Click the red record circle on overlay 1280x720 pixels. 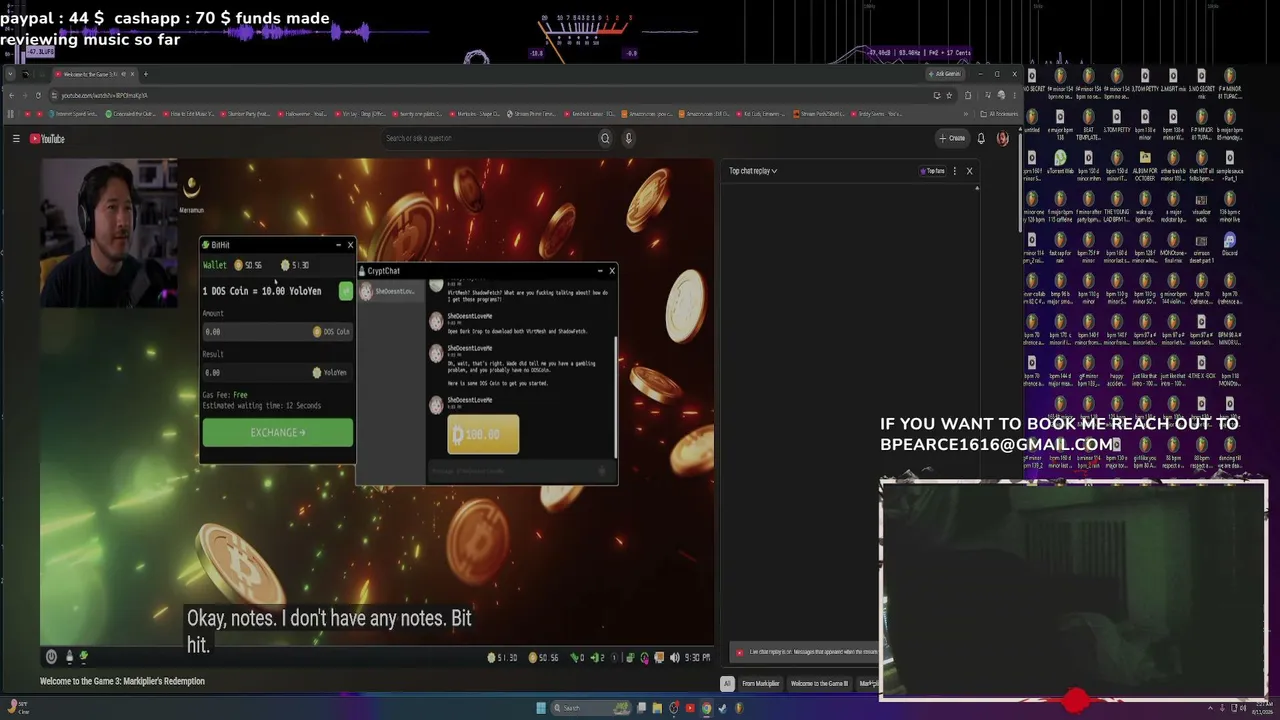[1076, 701]
